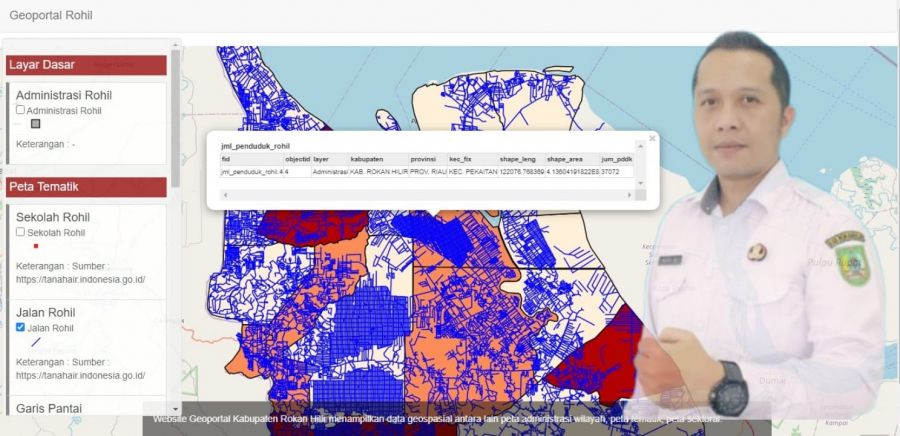Image resolution: width=900 pixels, height=436 pixels.
Task: Click the Peta Tematik section header
Action: pos(86,187)
